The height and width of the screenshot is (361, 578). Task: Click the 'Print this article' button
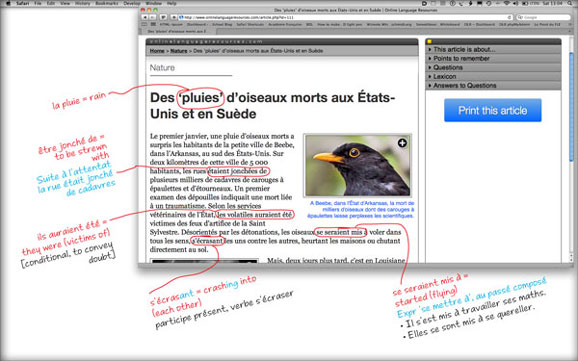click(492, 110)
